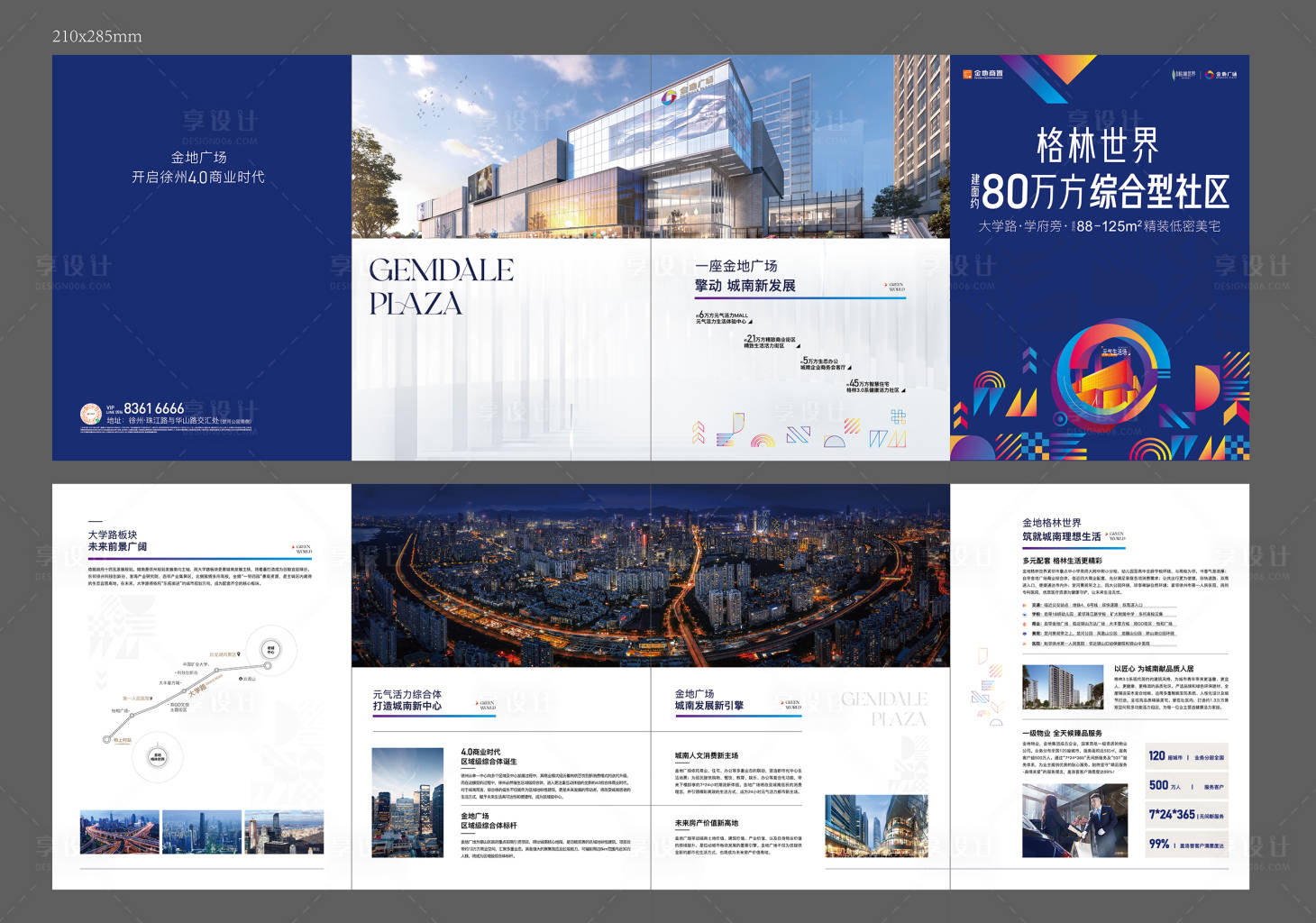
Task: Click the 未来前景广阔 heading
Action: point(117,547)
